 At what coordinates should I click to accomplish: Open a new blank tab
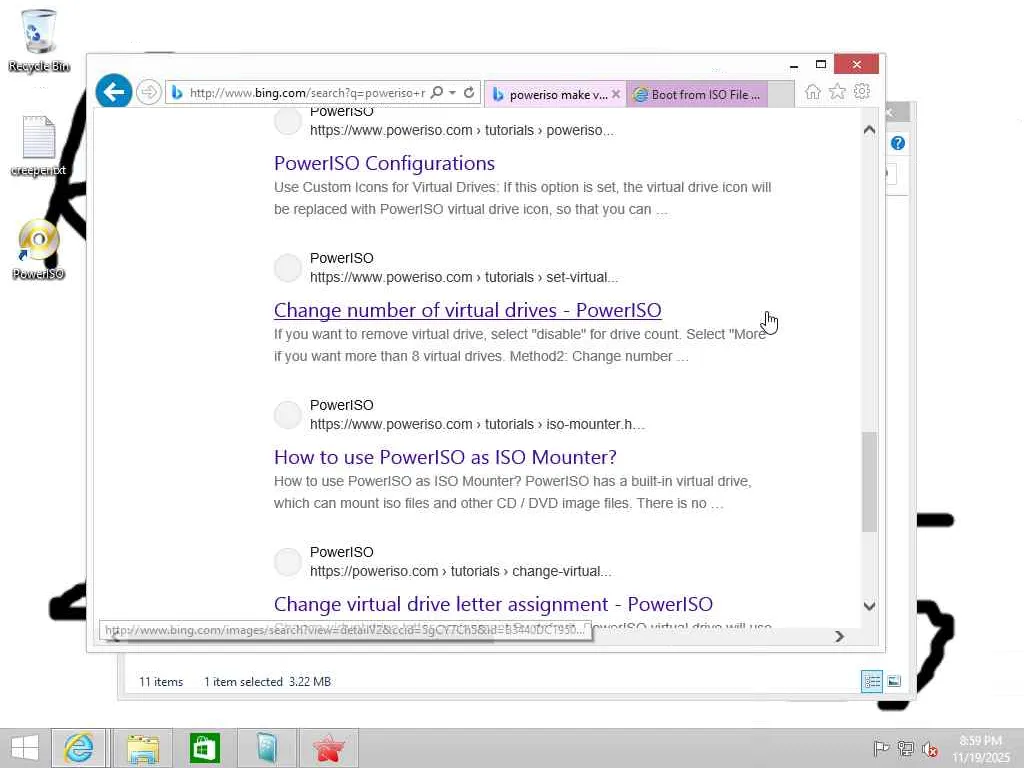(x=781, y=95)
